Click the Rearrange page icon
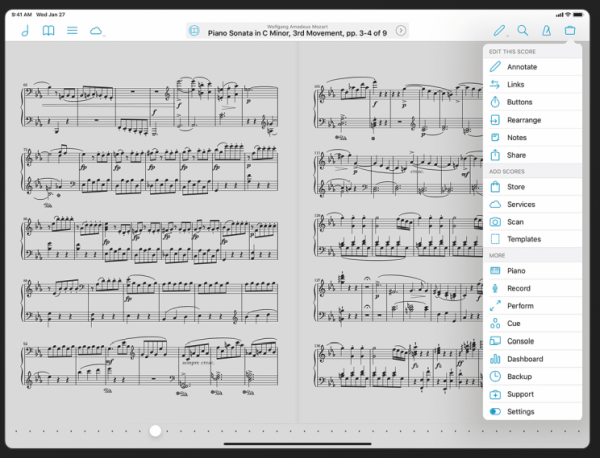 [495, 120]
